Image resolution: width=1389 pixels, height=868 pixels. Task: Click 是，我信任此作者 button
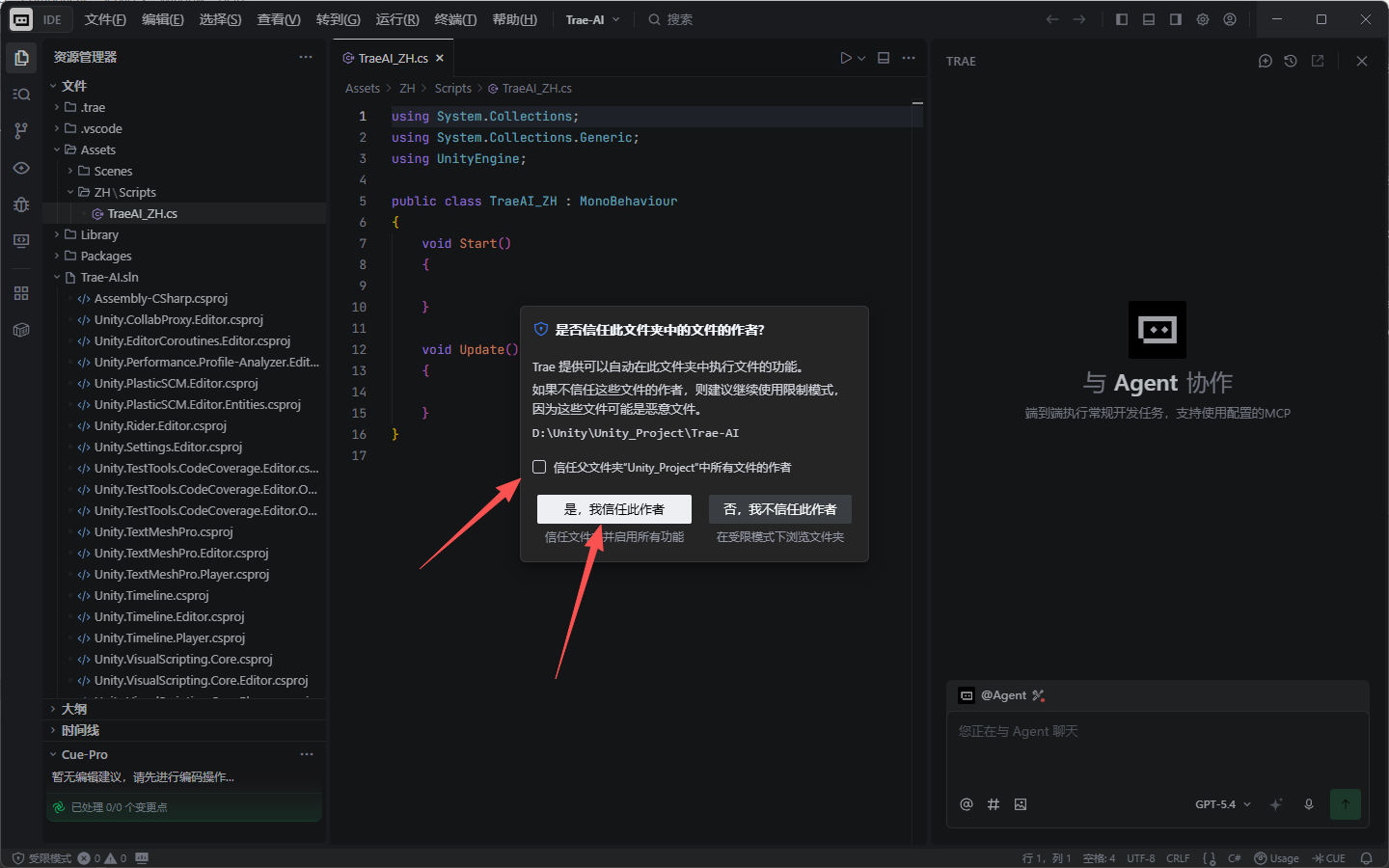click(614, 509)
